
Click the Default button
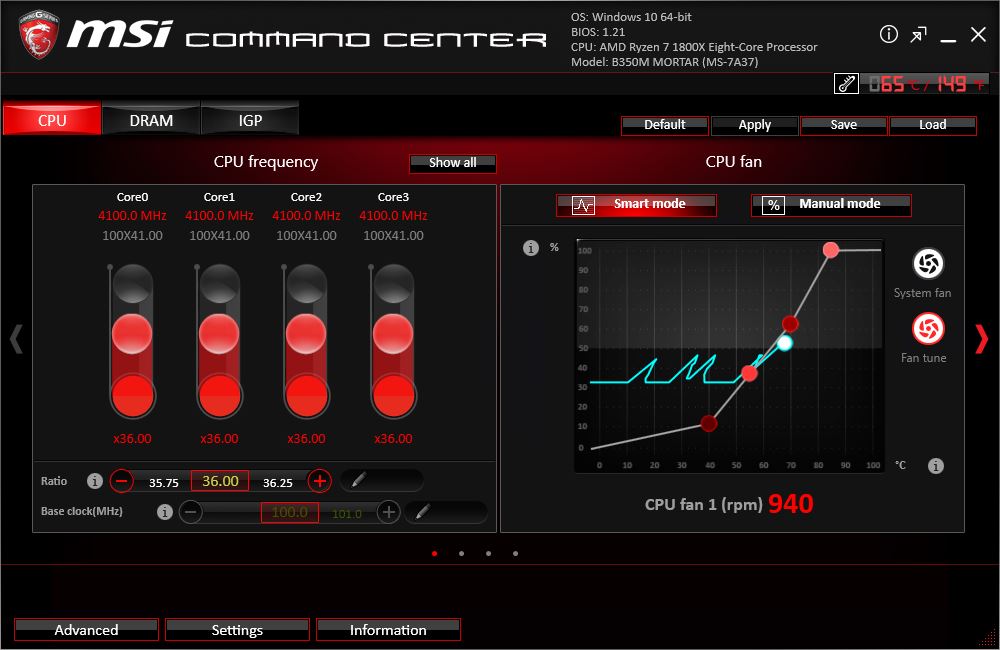[665, 125]
